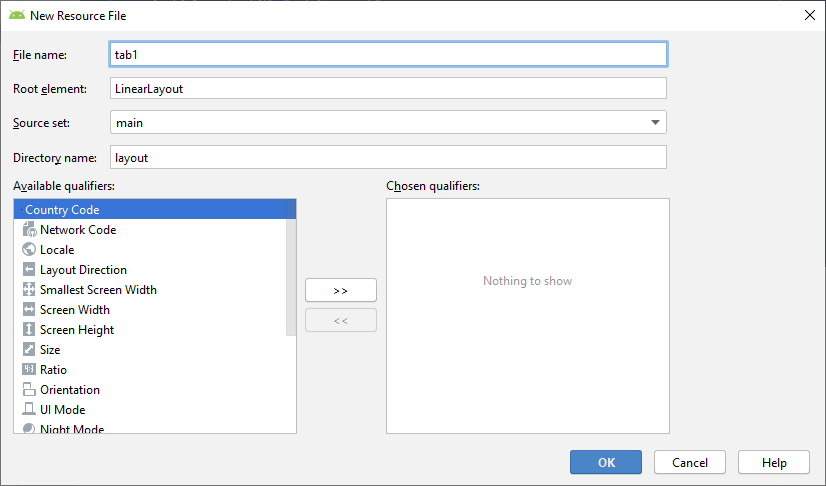Viewport: 826px width, 486px height.
Task: Select the Orientation qualifier
Action: tap(69, 390)
